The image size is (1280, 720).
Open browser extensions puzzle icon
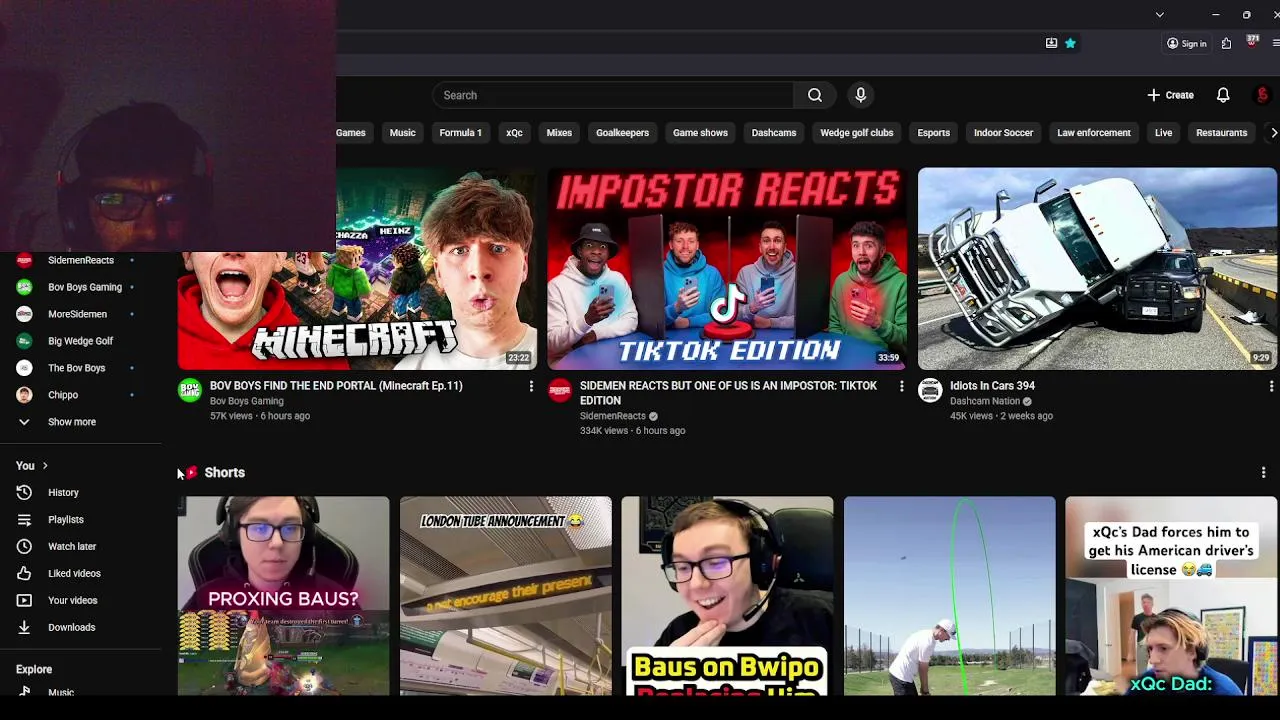tap(1226, 43)
